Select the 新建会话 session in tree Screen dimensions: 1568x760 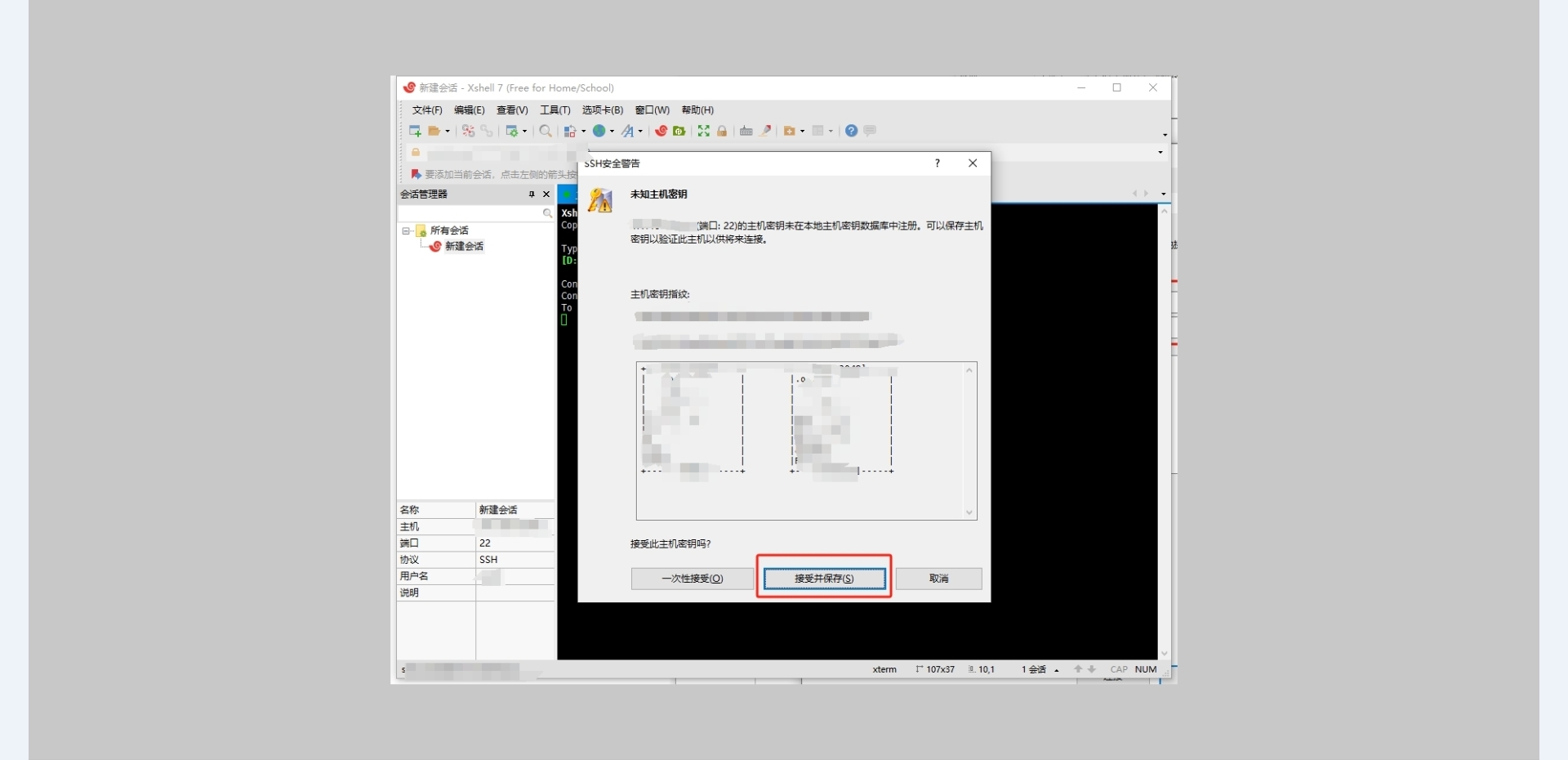[x=463, y=246]
